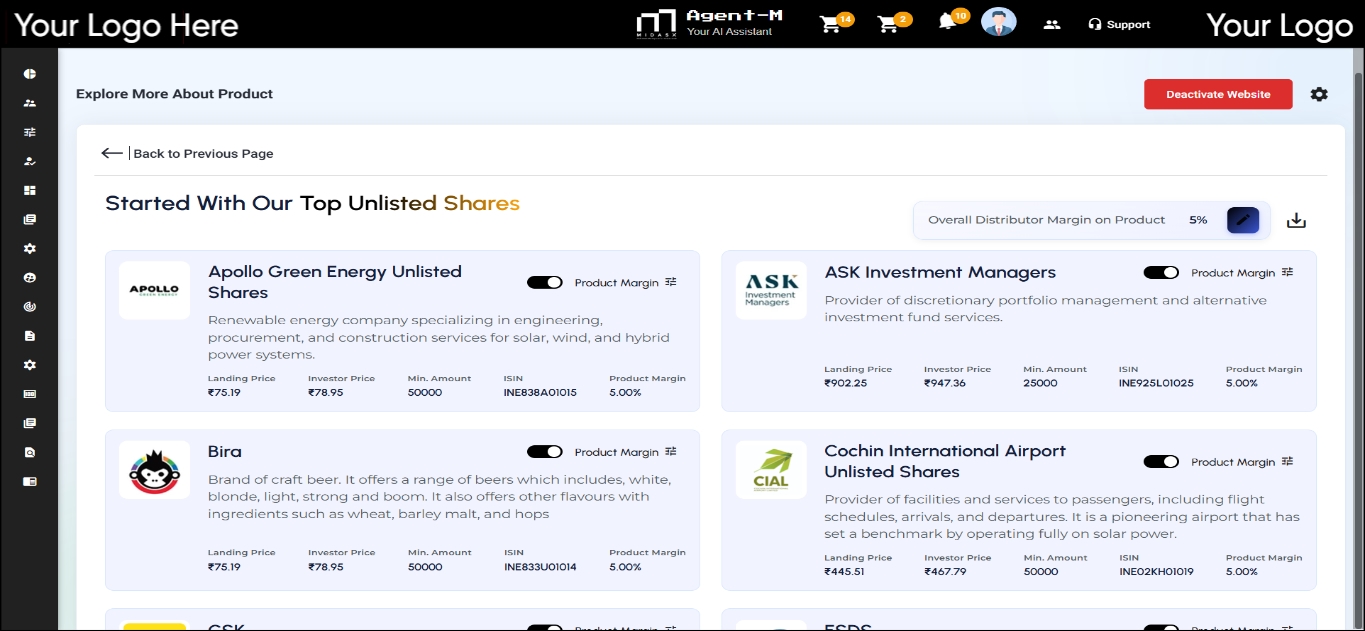
Task: Click the Apollo Green Energy Unlisted Shares title
Action: [335, 282]
